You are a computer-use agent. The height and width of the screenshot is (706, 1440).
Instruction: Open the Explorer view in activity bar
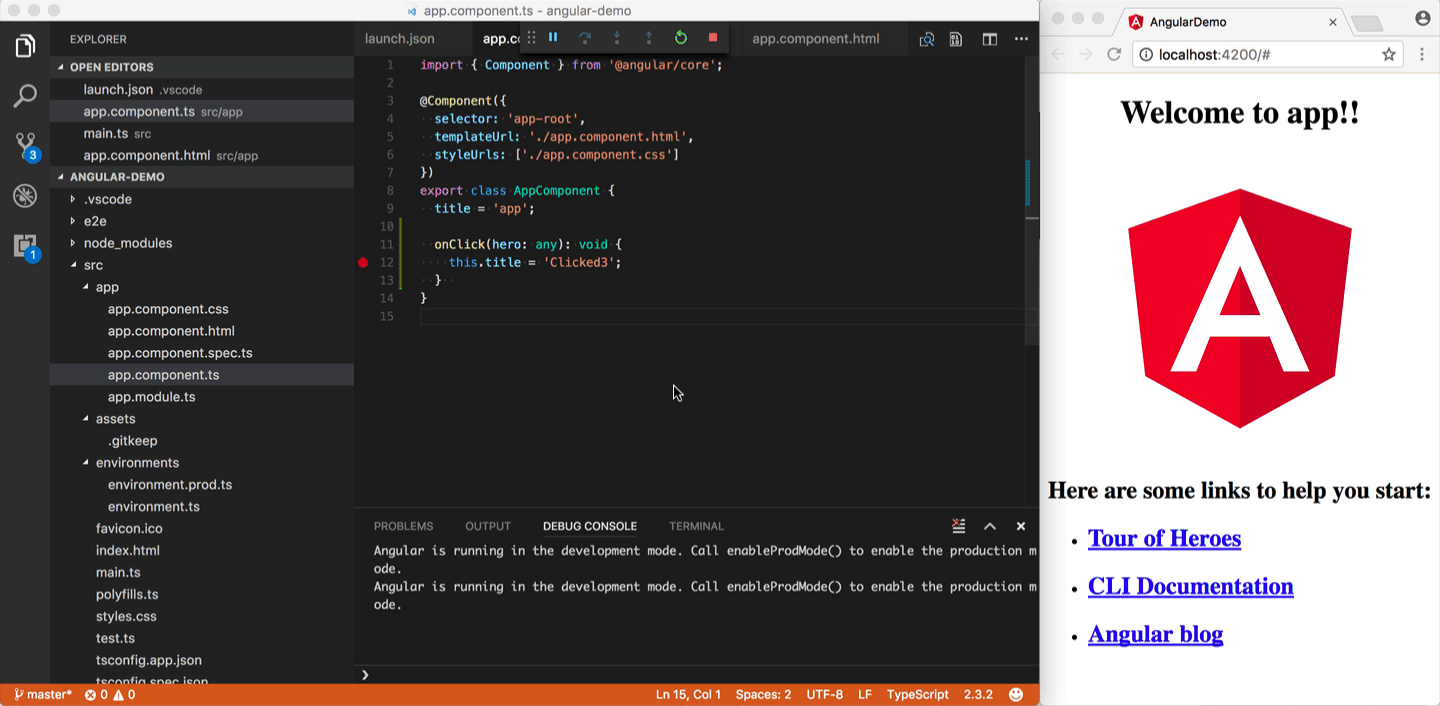click(25, 46)
